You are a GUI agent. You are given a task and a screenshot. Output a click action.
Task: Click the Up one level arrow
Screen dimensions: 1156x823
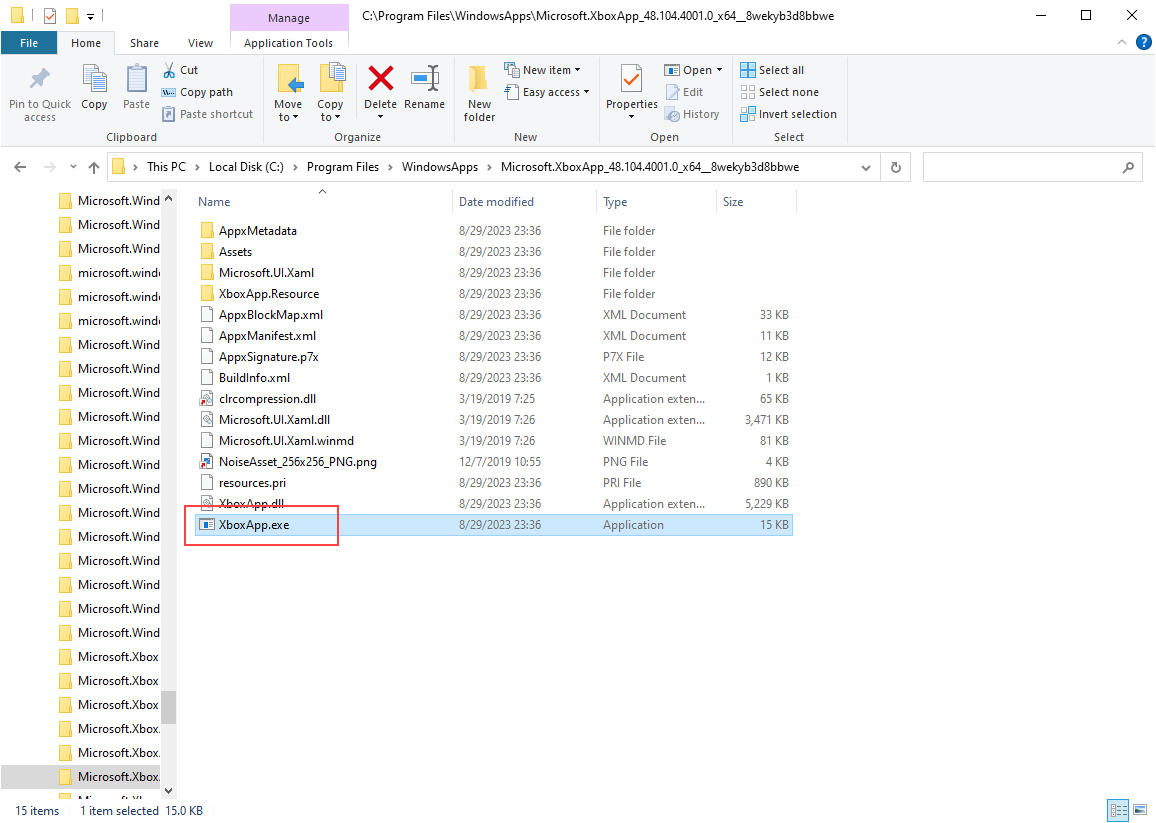click(94, 167)
